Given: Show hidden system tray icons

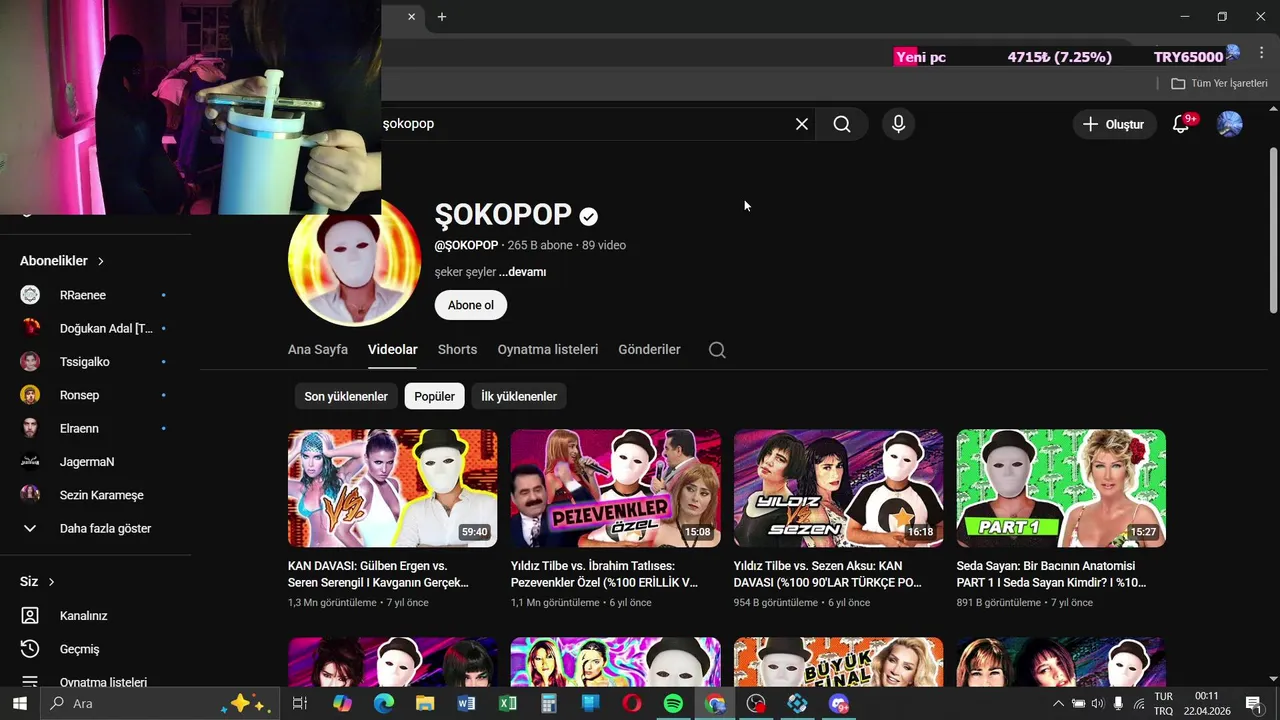Looking at the screenshot, I should 1058,704.
